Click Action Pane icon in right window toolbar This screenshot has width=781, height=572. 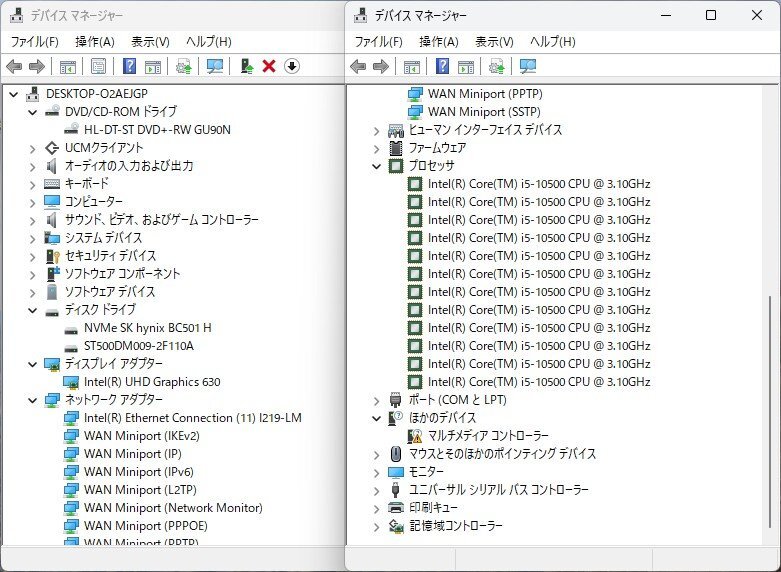pyautogui.click(x=466, y=66)
